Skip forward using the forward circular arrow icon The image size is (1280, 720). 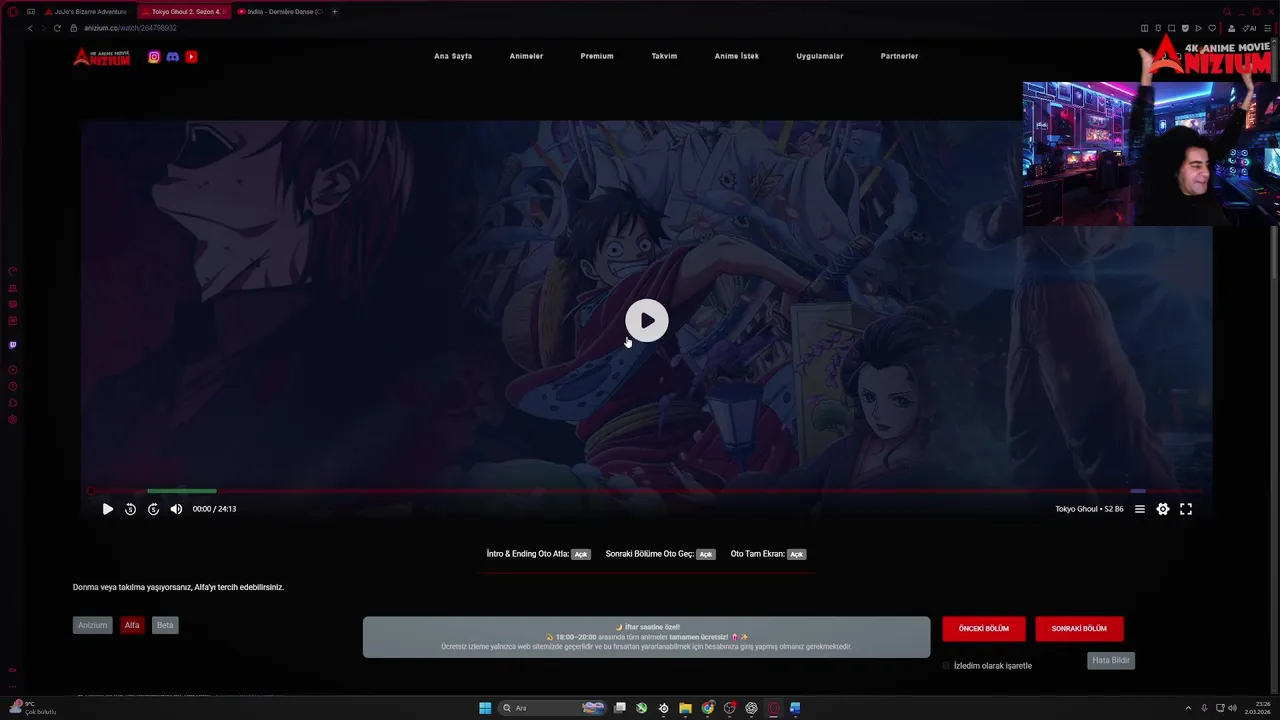[153, 509]
